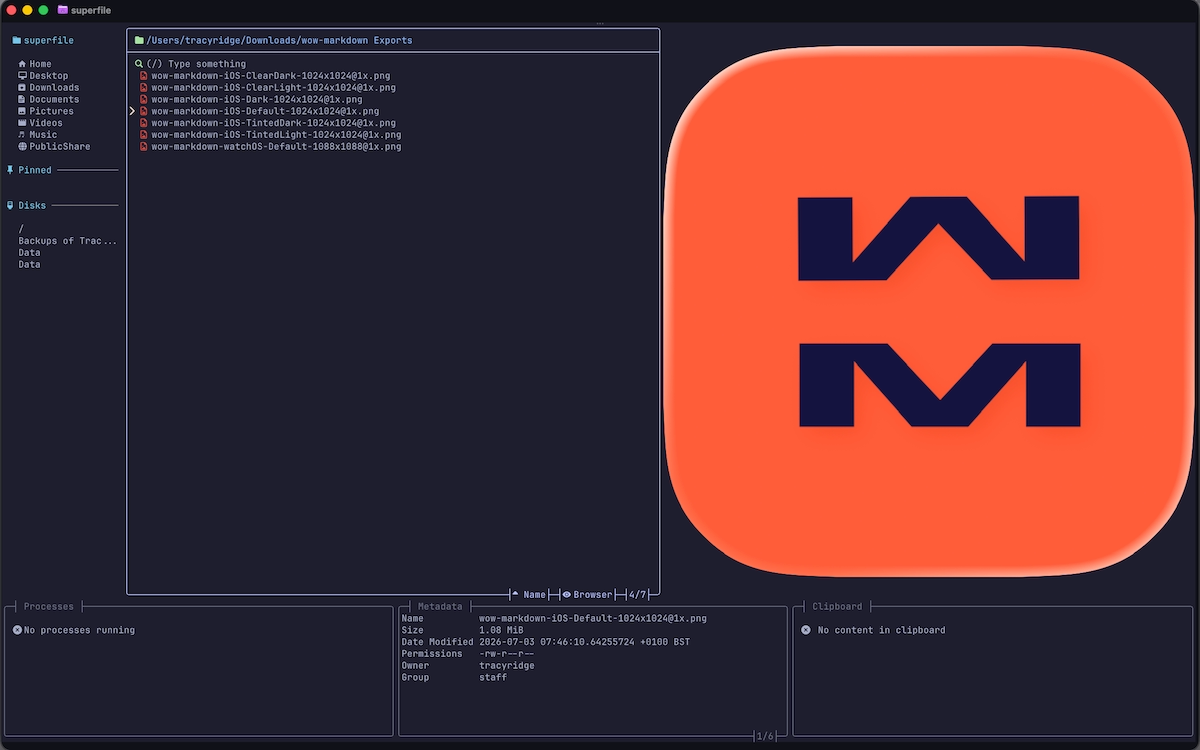Click the sort arrow icon beside Name
Screen dimensions: 1200x750
tap(515, 595)
